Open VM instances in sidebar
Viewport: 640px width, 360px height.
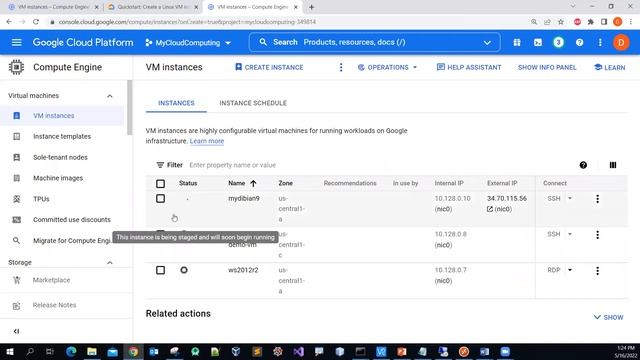pyautogui.click(x=62, y=116)
